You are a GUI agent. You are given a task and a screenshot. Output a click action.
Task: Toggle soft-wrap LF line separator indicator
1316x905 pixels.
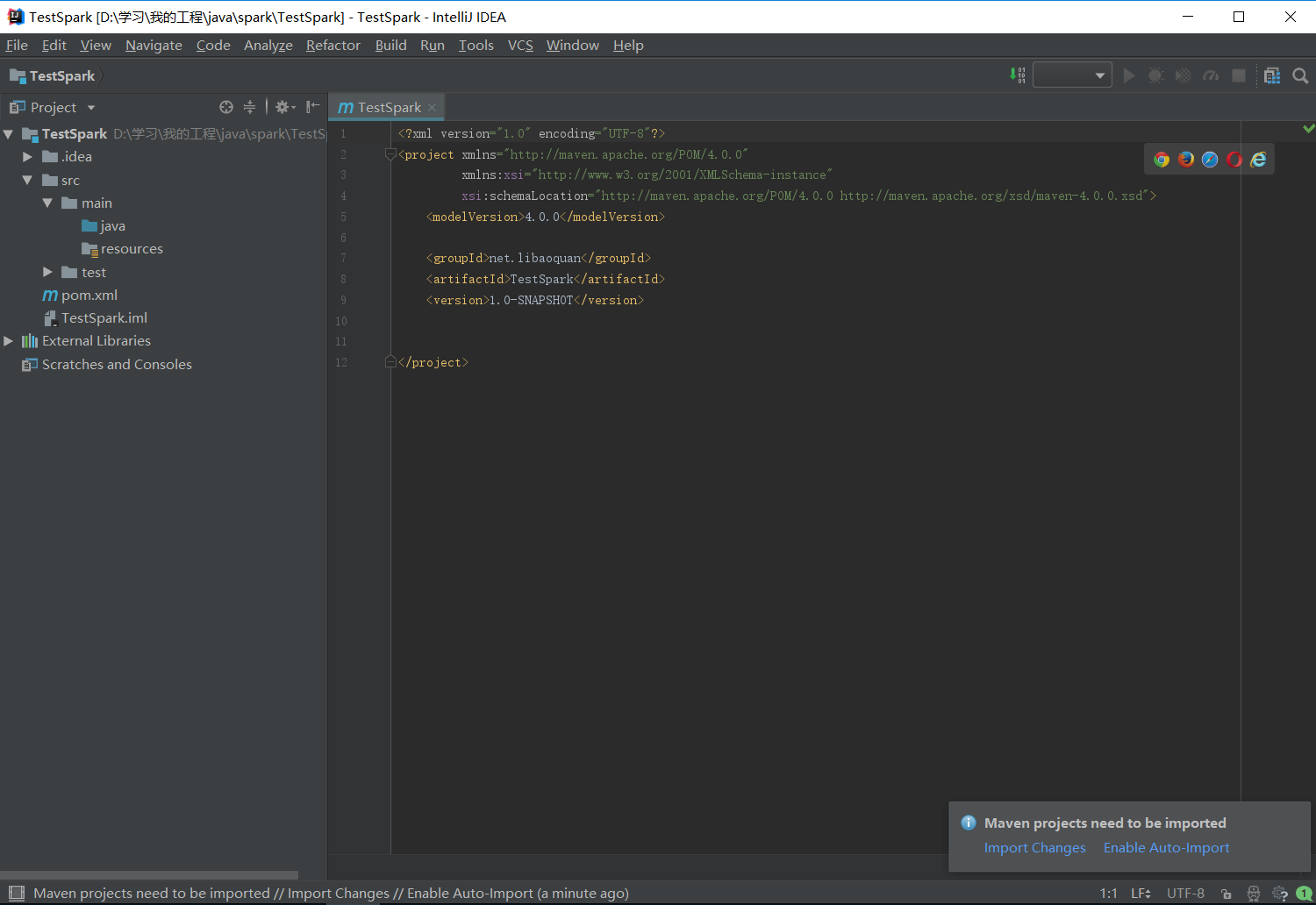pyautogui.click(x=1141, y=893)
